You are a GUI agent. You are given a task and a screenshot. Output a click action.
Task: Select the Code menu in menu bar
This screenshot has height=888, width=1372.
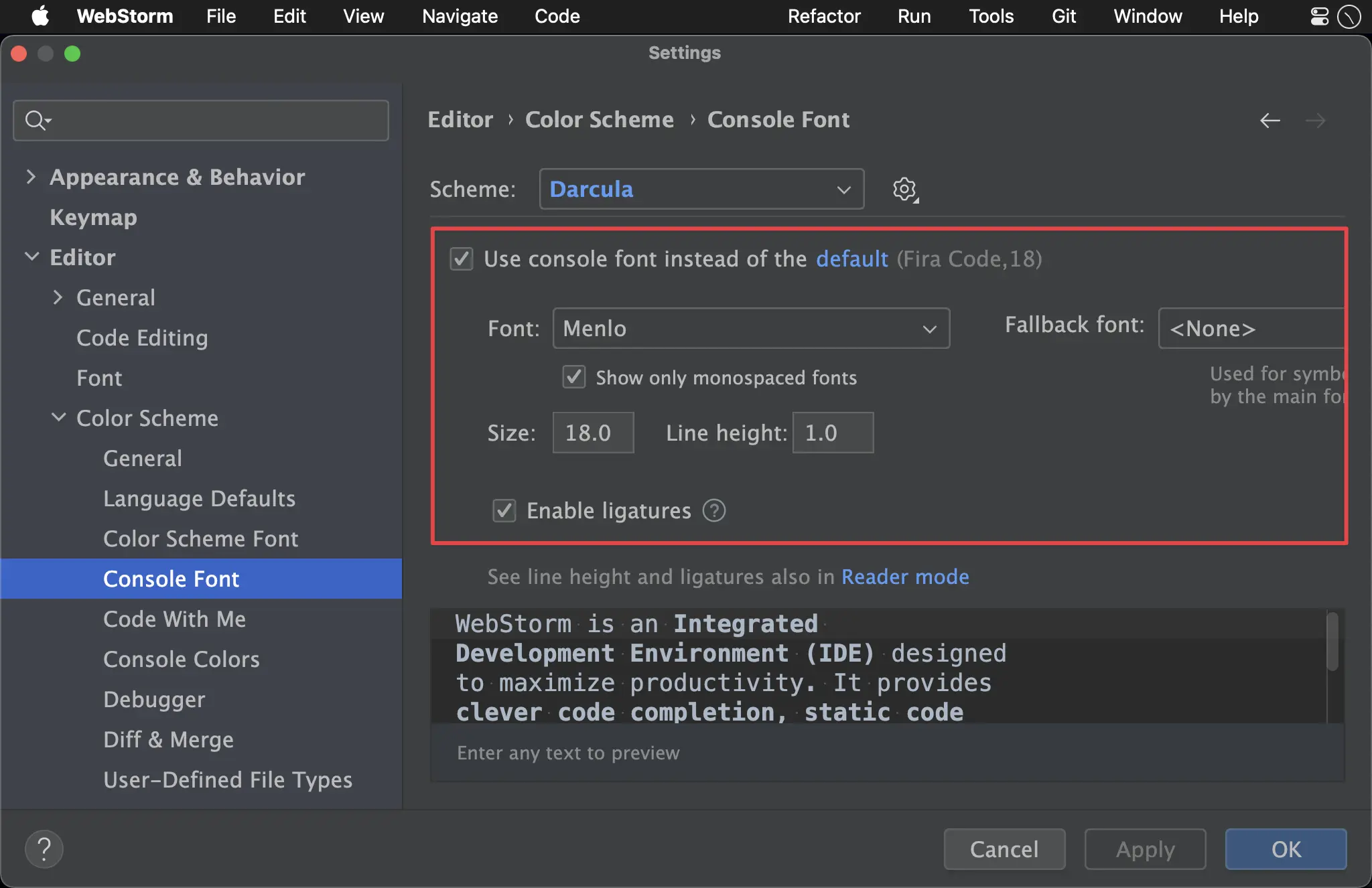(557, 15)
